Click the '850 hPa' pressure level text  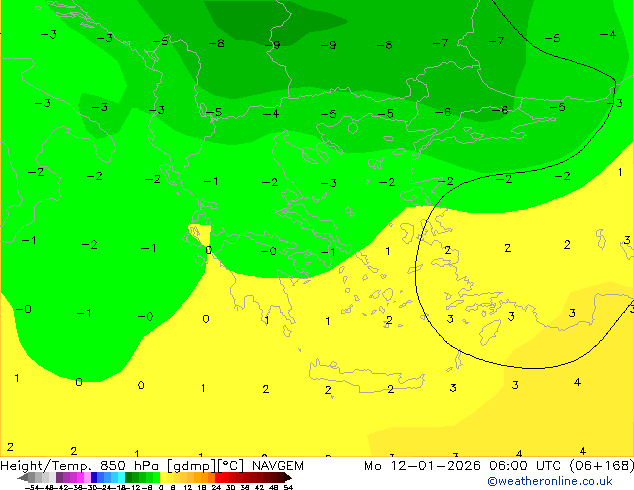pos(129,466)
